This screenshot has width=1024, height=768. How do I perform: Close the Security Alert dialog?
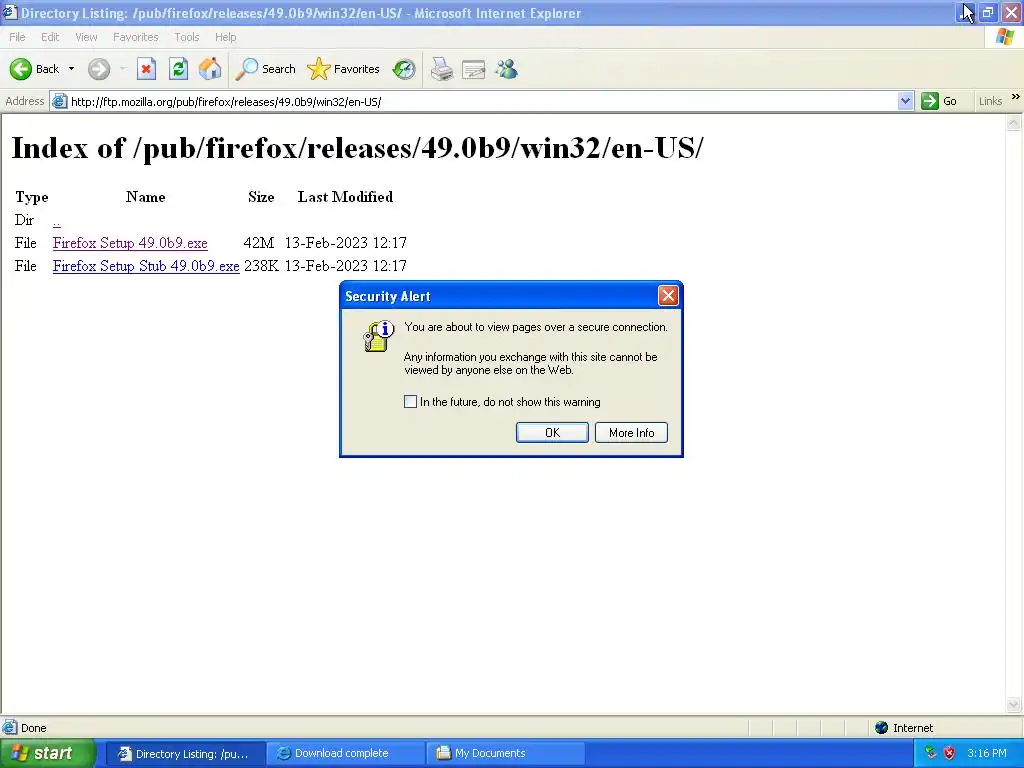tap(668, 296)
